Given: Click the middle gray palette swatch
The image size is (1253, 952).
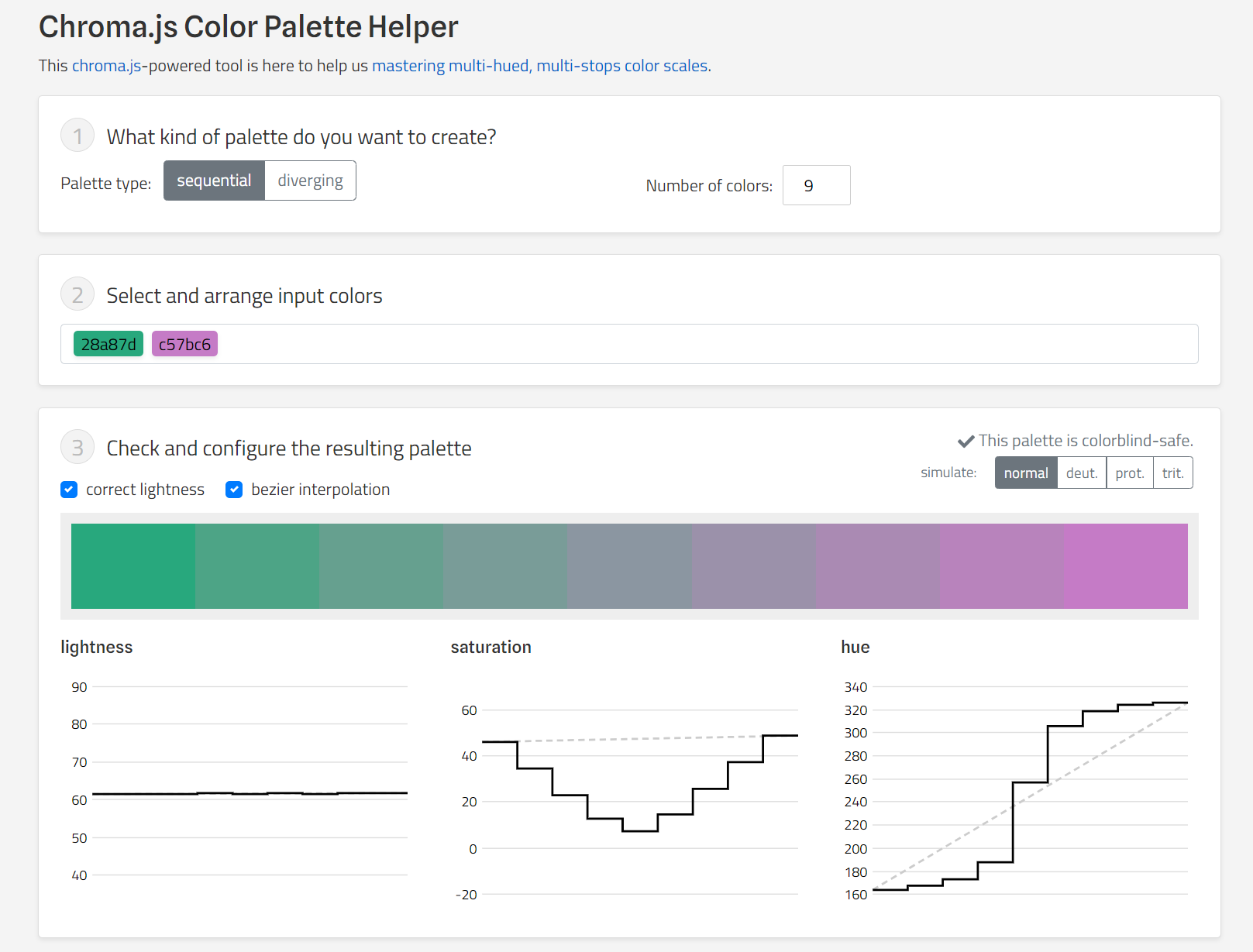Looking at the screenshot, I should coord(629,566).
